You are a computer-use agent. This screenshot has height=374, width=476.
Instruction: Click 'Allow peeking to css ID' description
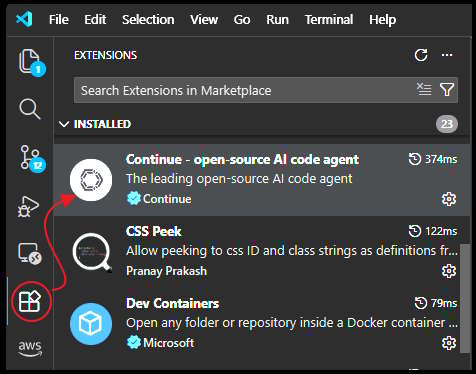point(292,251)
